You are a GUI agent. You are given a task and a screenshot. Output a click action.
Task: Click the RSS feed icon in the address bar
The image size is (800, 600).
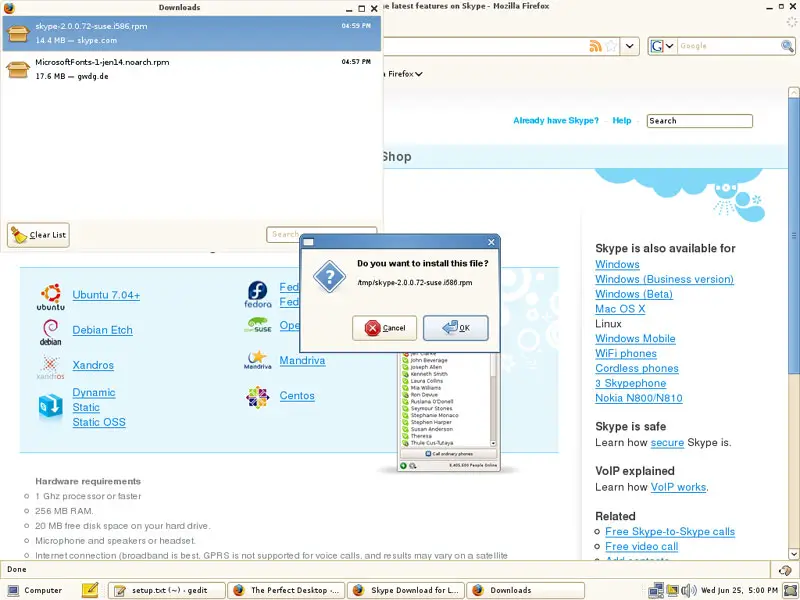(595, 46)
